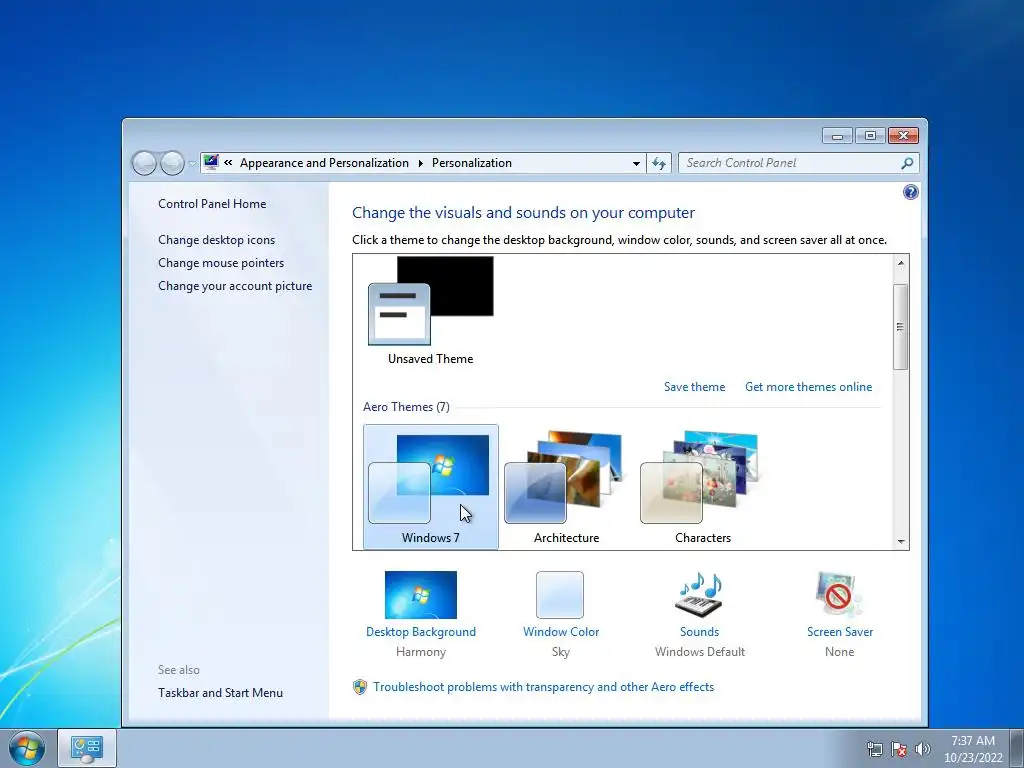Open the recent pages dropdown arrow
This screenshot has height=768, width=1024.
point(191,163)
